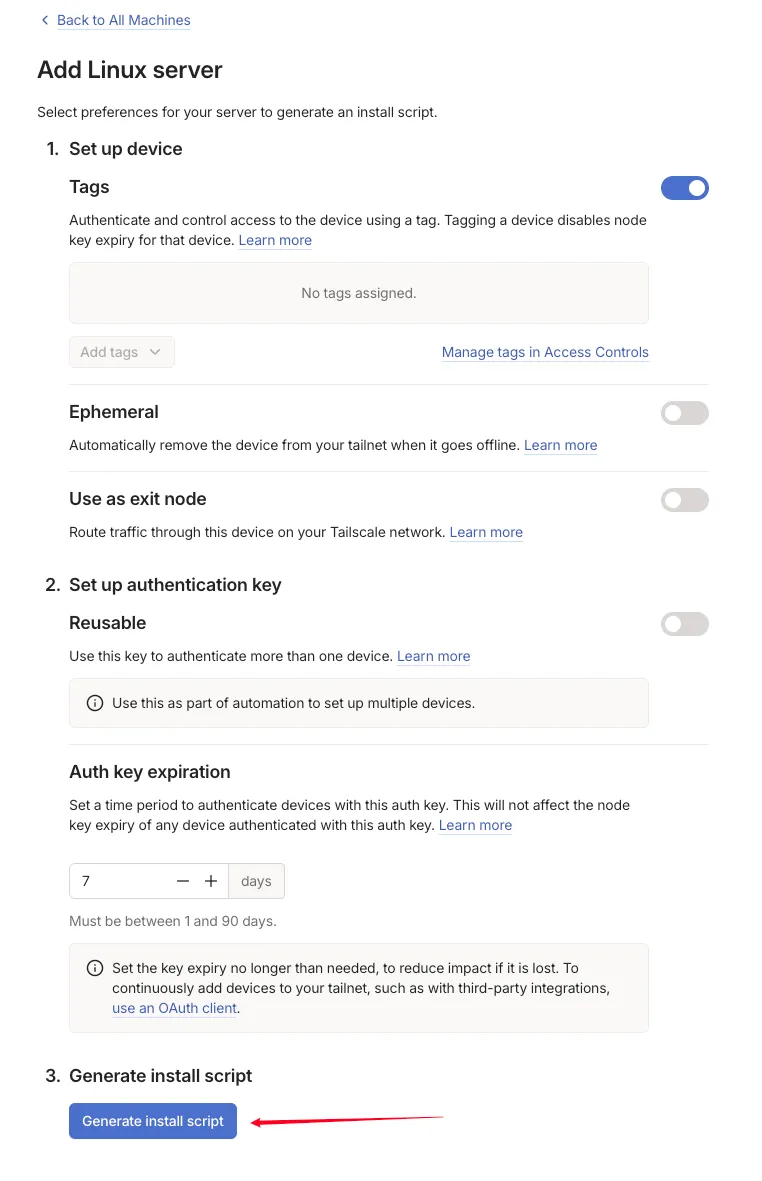Viewport: 762px width, 1181px height.
Task: Click the expiration days input field
Action: click(x=120, y=881)
